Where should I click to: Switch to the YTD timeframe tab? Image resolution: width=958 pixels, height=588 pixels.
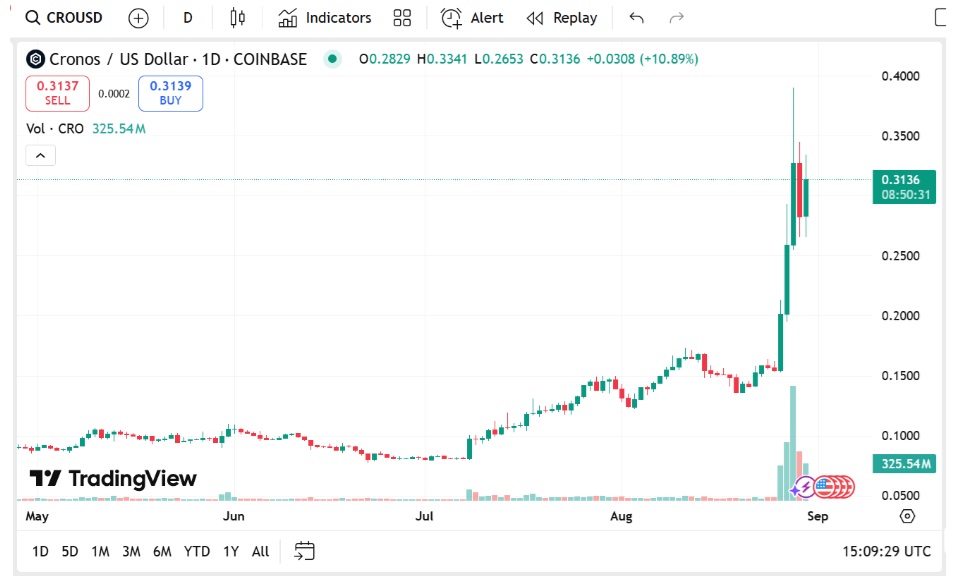(197, 551)
